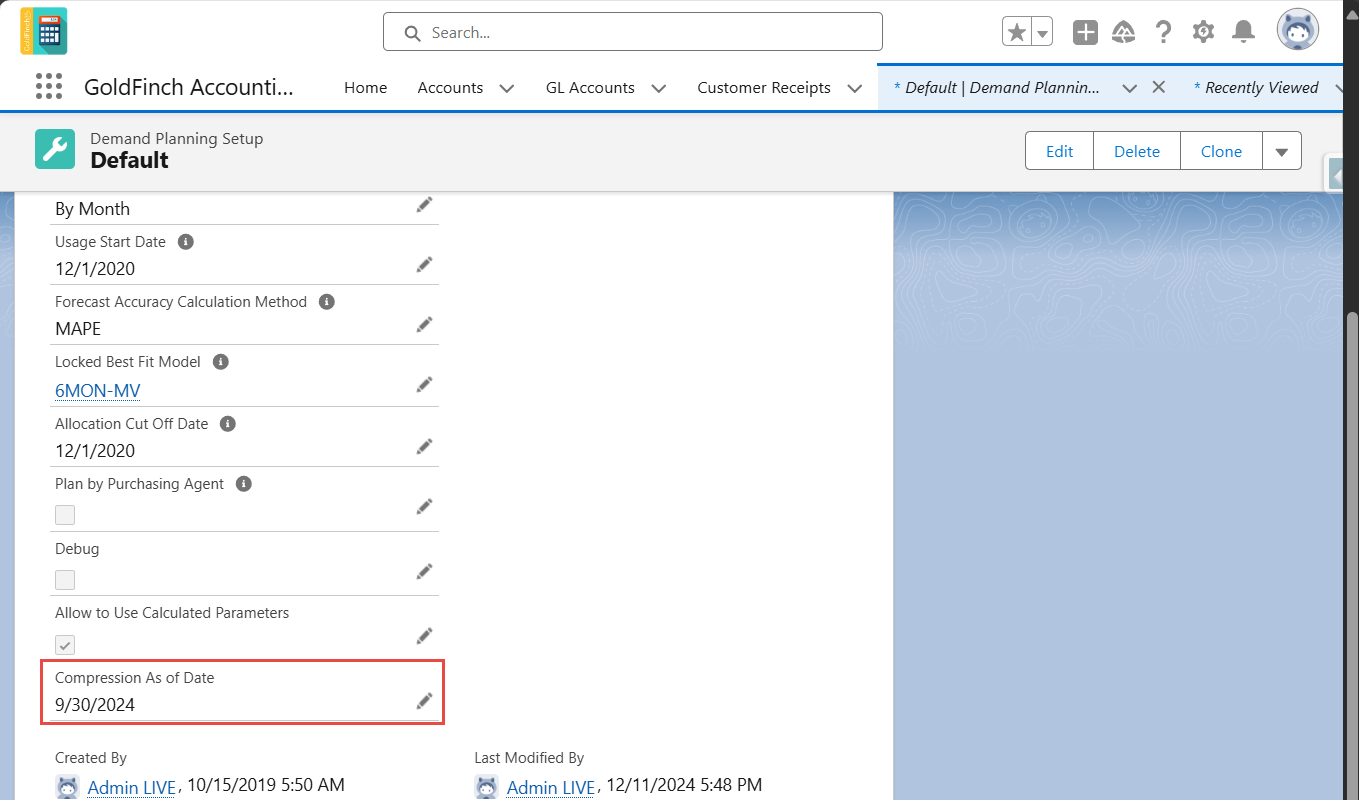The height and width of the screenshot is (800, 1359).
Task: Open the Global Actions plus icon
Action: click(1085, 32)
